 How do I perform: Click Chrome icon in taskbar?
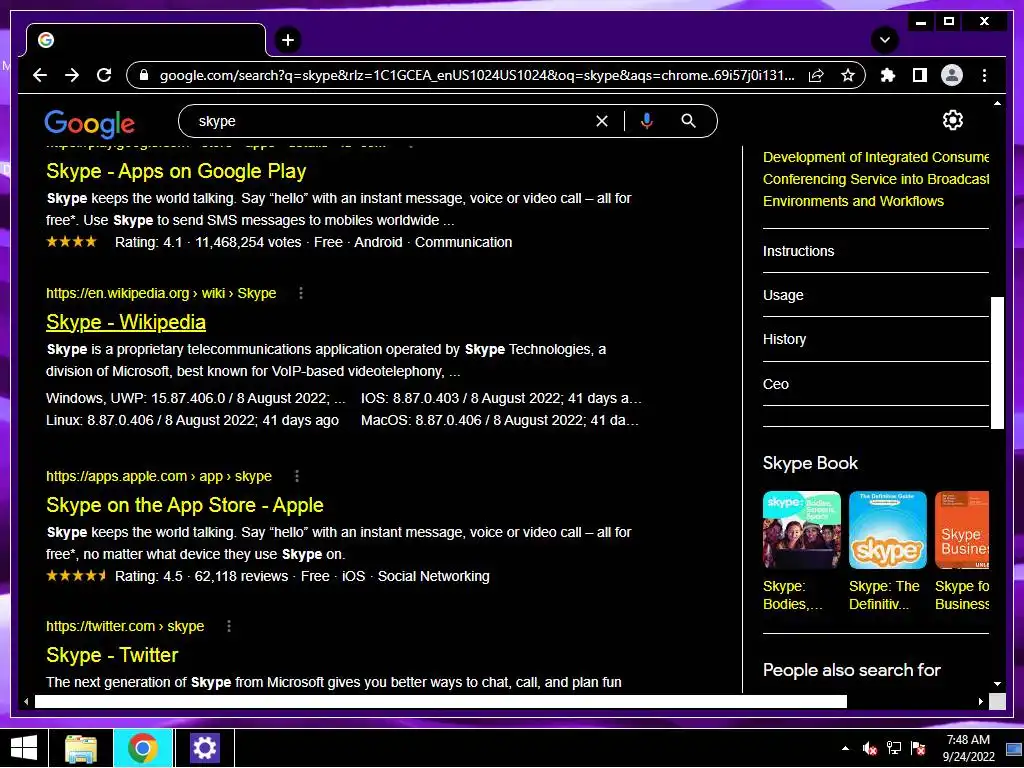tap(143, 748)
